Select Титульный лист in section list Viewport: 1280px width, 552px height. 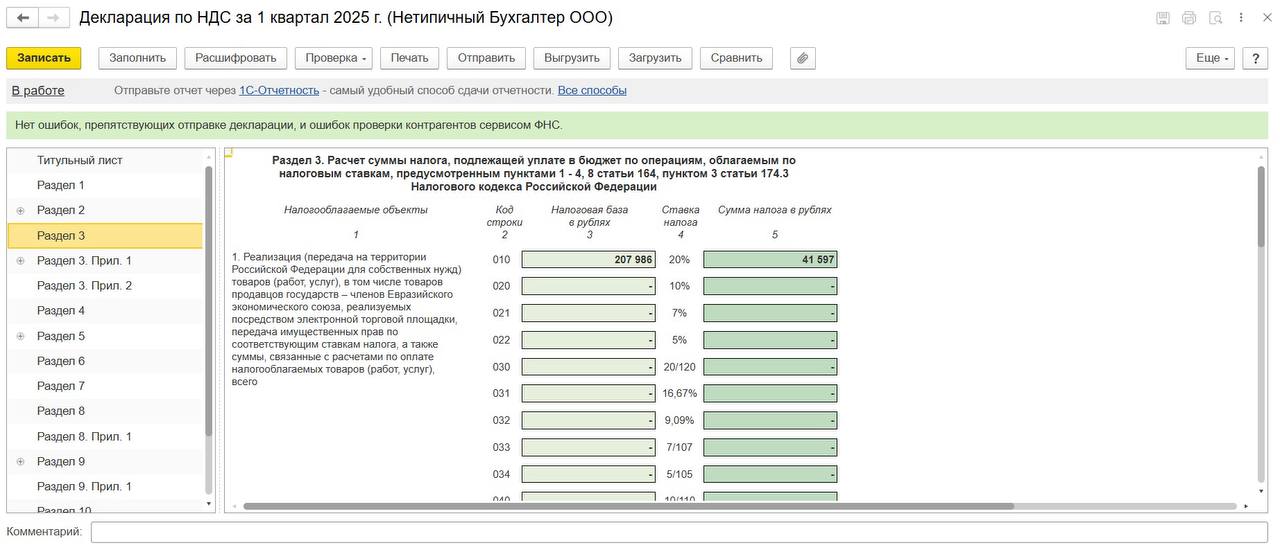point(80,160)
